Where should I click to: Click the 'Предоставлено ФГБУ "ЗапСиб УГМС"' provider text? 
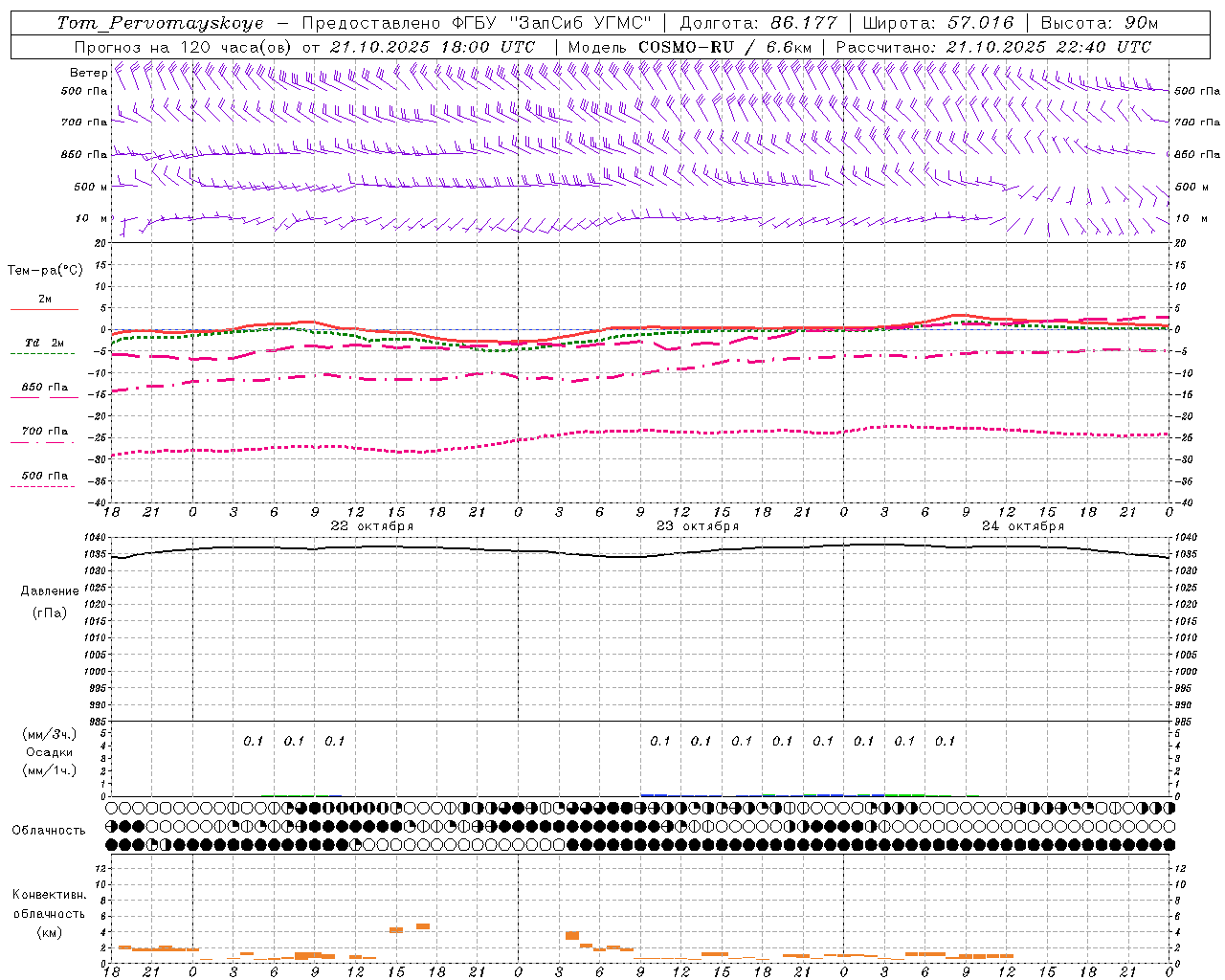(477, 23)
